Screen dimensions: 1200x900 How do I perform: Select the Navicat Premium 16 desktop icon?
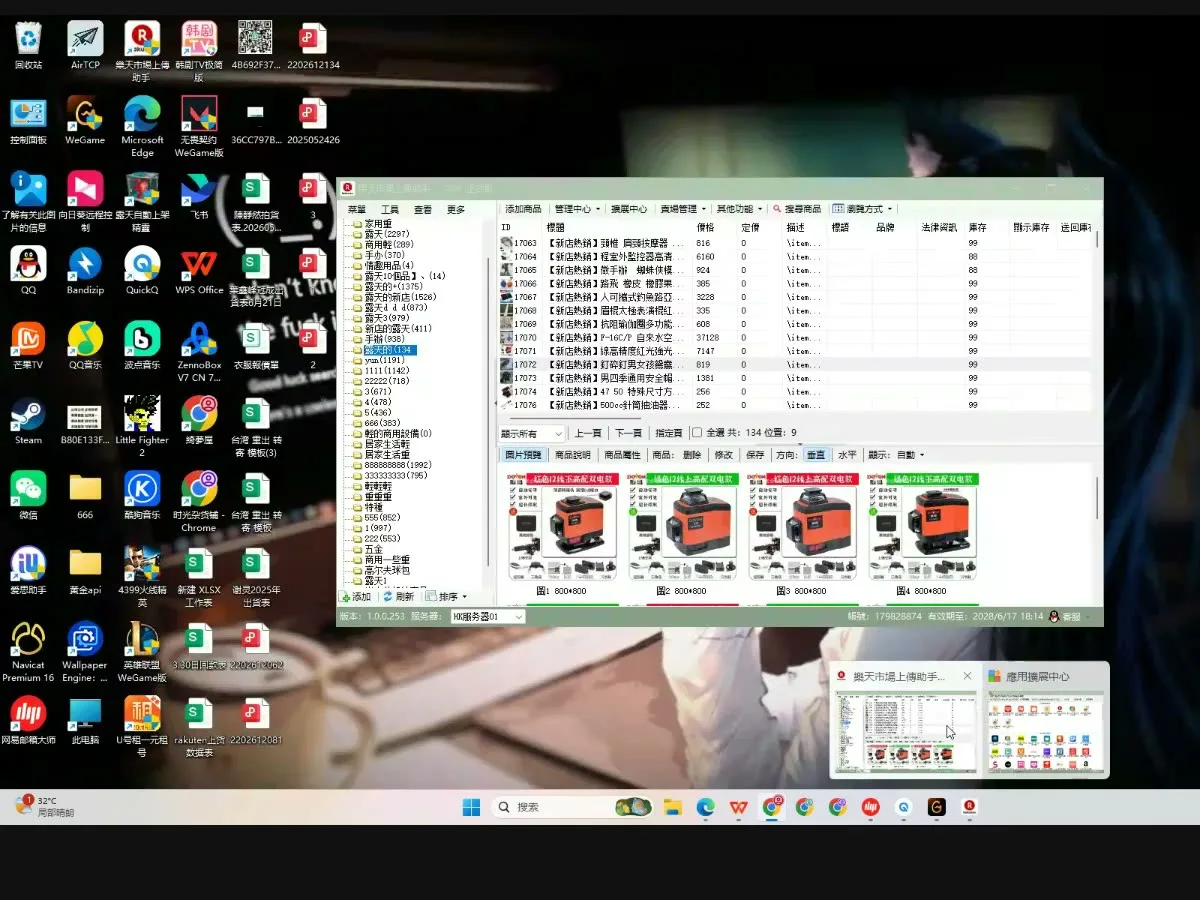point(28,652)
